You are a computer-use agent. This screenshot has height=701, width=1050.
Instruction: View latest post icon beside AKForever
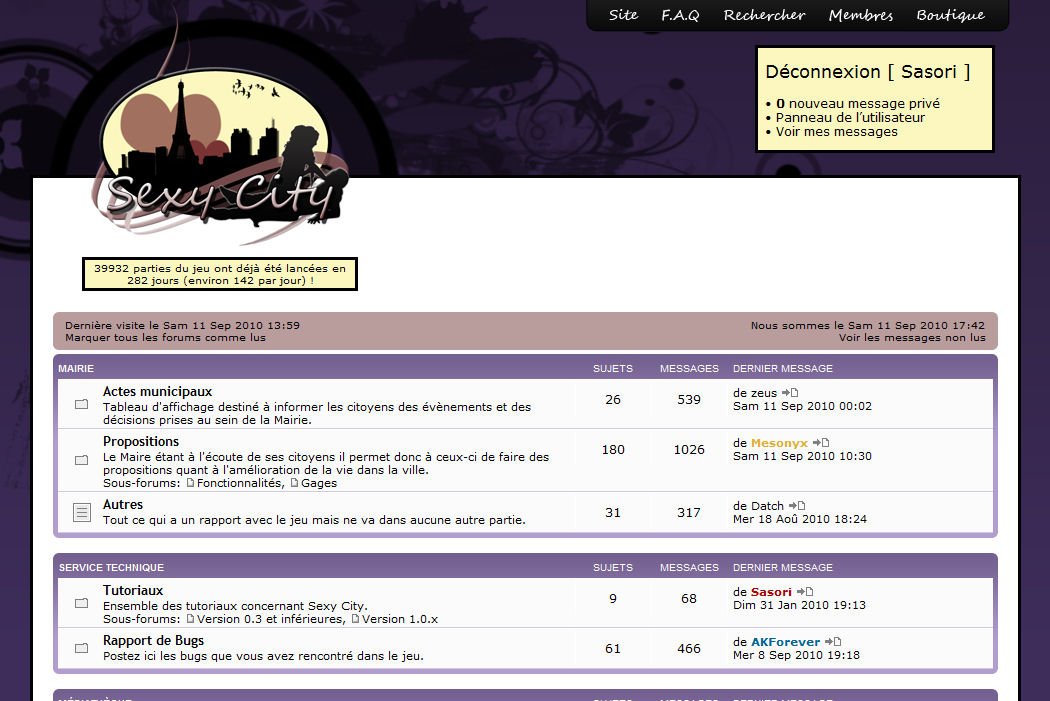[833, 642]
